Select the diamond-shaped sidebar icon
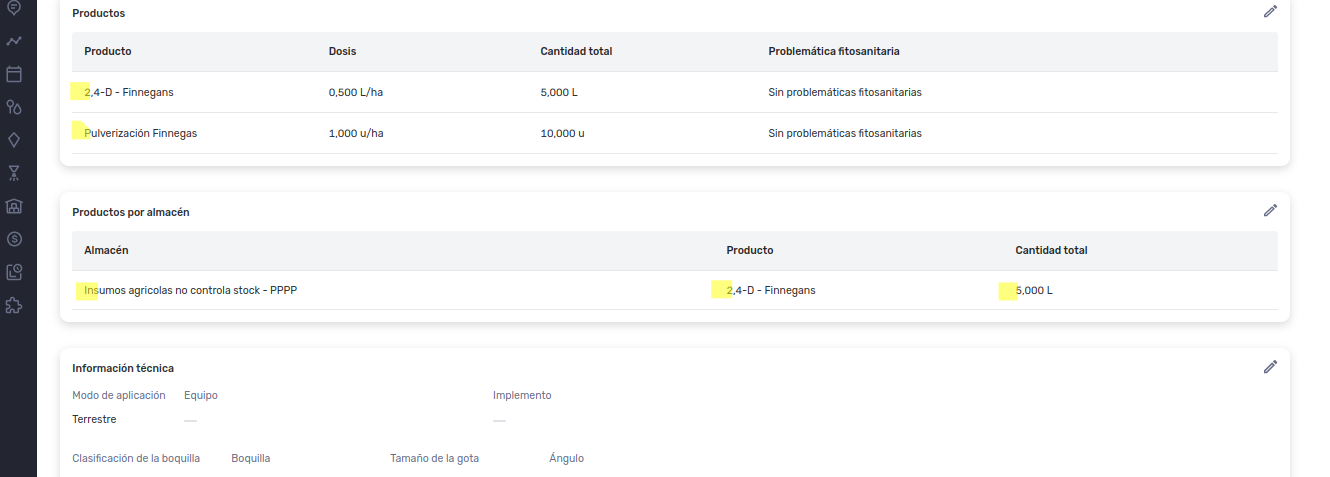Screen dimensions: 1330x477 [x=14, y=140]
